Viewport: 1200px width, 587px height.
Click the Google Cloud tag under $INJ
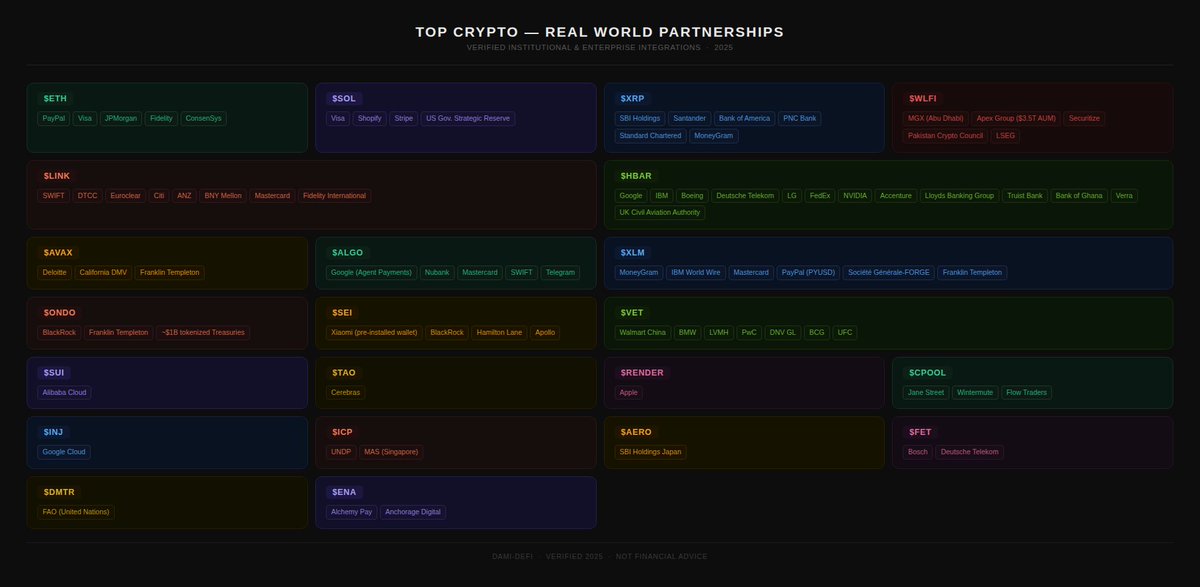pos(64,452)
